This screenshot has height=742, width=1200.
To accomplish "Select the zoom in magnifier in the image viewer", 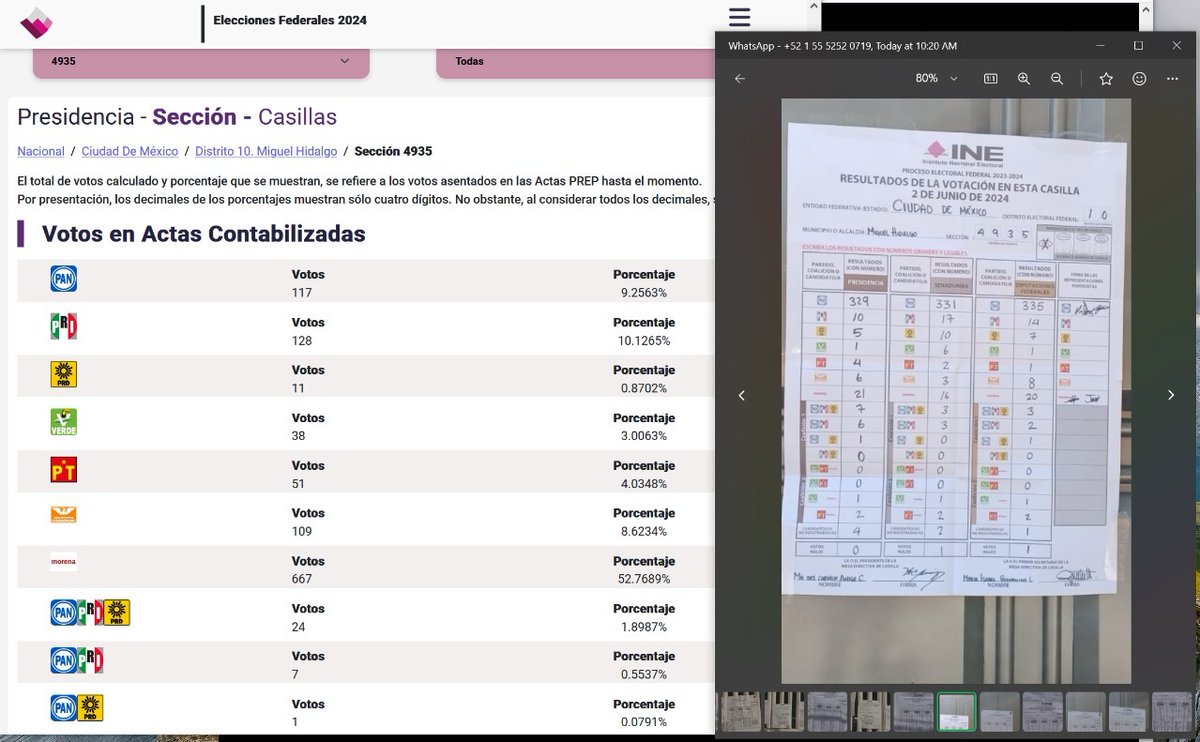I will click(x=1024, y=78).
